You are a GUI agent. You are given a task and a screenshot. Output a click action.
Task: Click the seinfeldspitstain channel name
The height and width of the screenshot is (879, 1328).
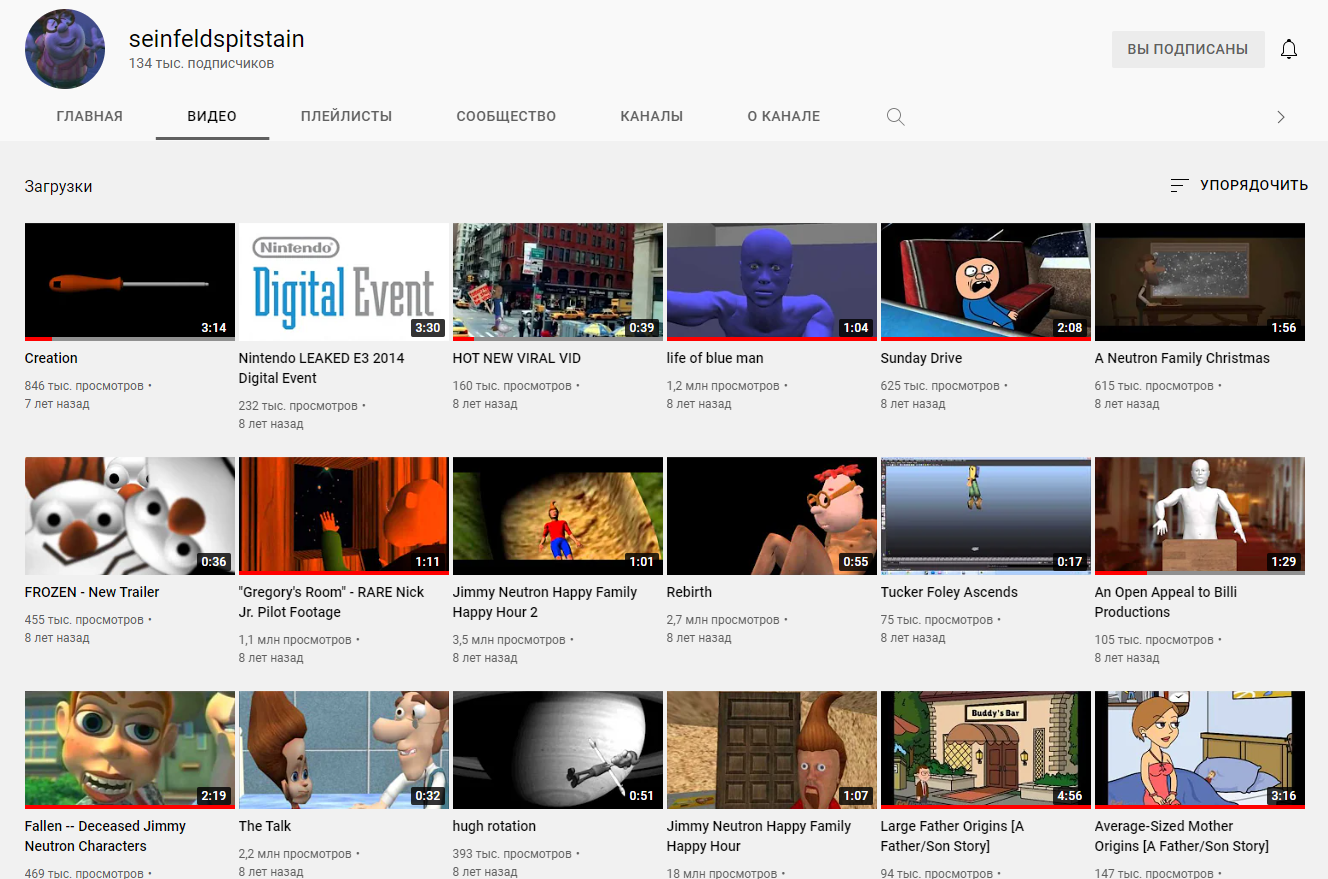coord(216,39)
